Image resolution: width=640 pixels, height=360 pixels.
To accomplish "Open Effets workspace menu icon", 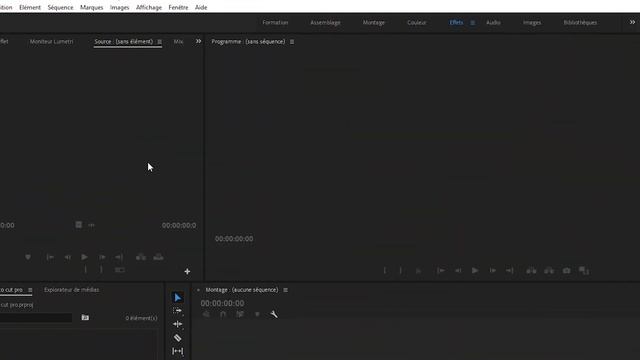I will 472,22.
